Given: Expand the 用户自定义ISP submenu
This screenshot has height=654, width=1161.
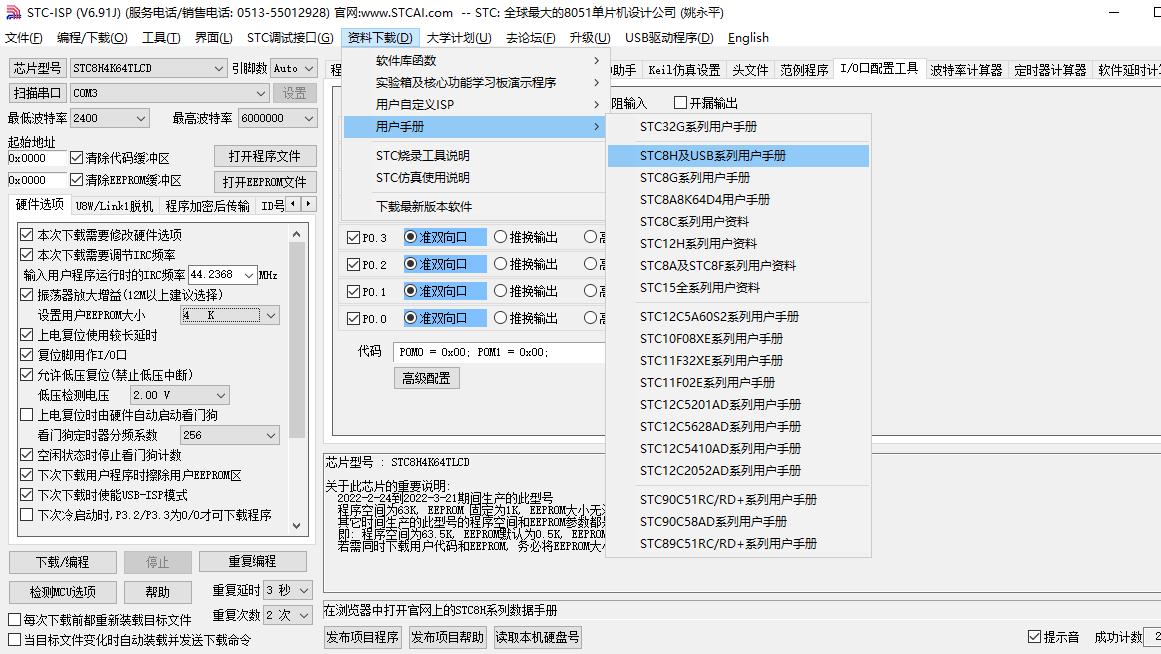Looking at the screenshot, I should [x=475, y=104].
